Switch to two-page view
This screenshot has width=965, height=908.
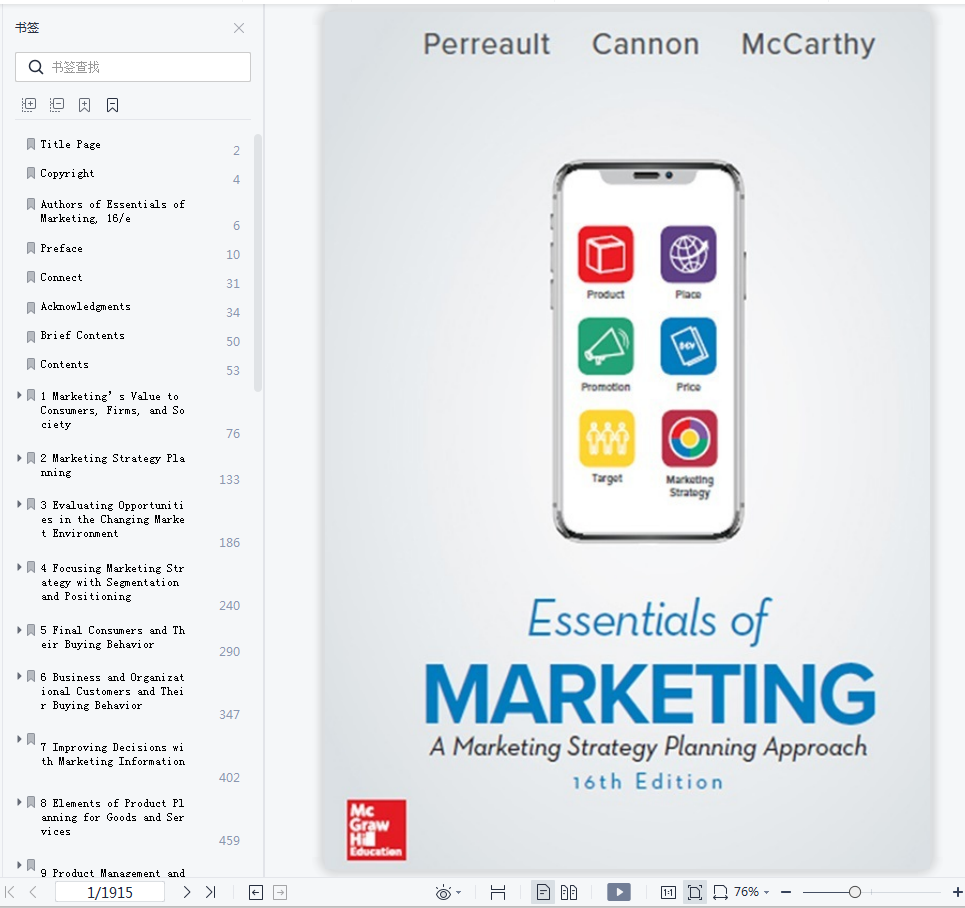[569, 892]
